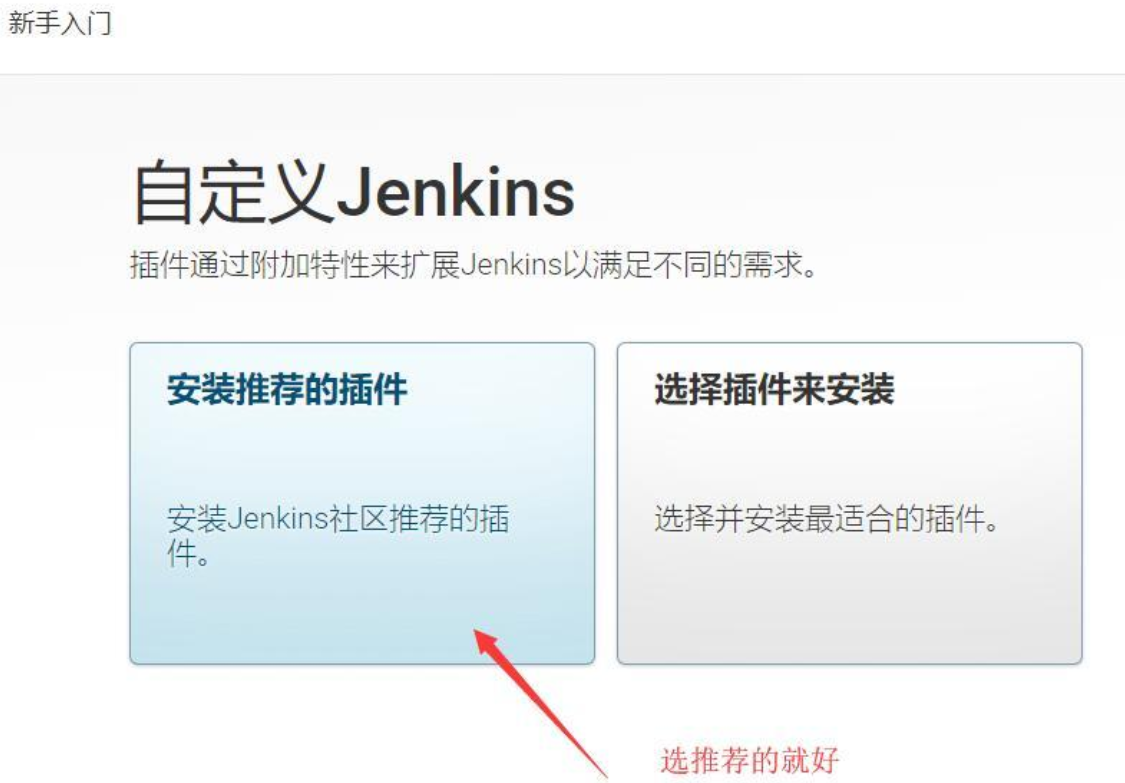Click the 安装Jenkins社区推荐的插件 description text
Image resolution: width=1125 pixels, height=783 pixels.
point(338,535)
